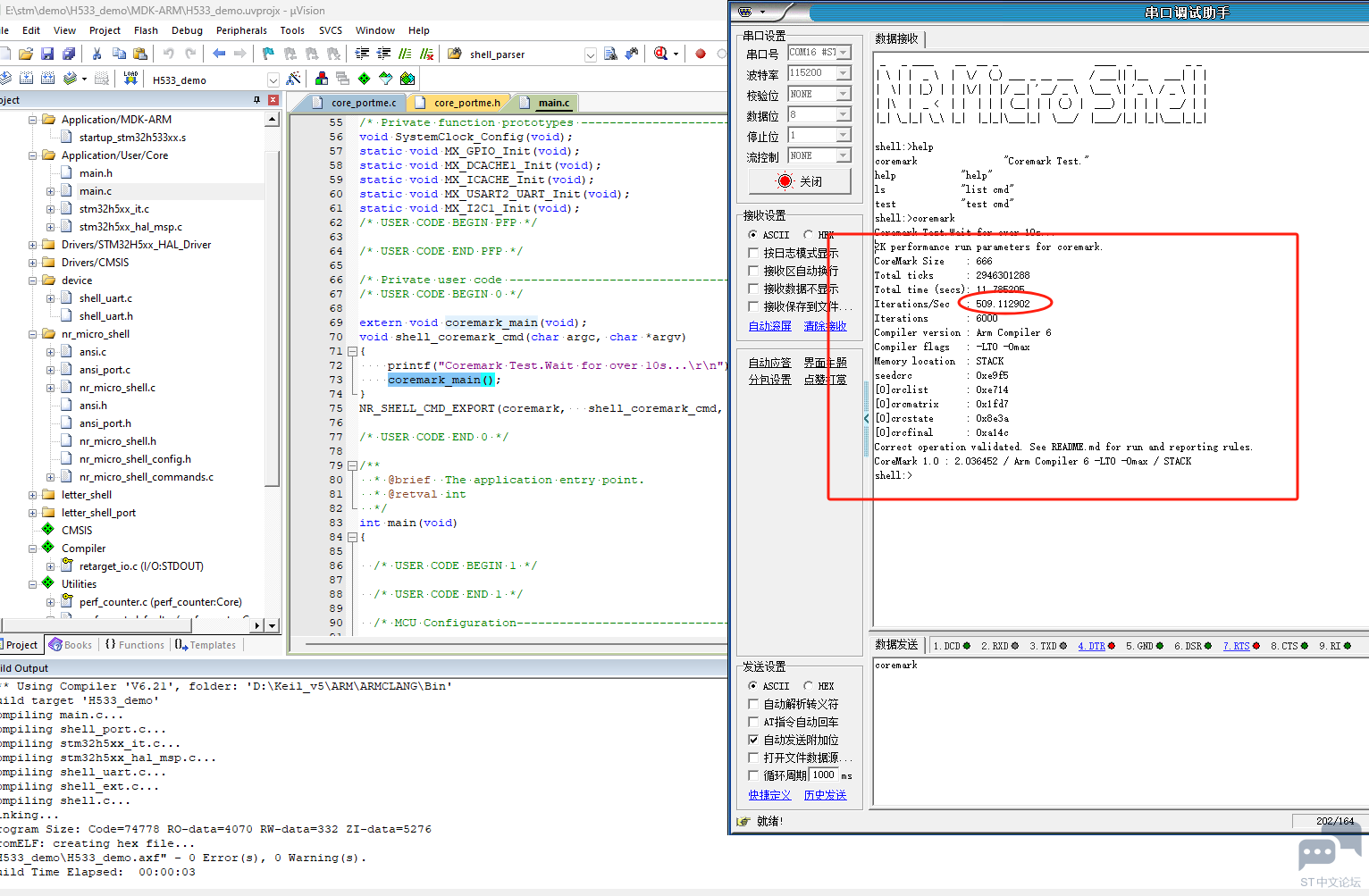Enable the AT指令自动回车 checkbox
This screenshot has width=1369, height=896.
click(753, 722)
